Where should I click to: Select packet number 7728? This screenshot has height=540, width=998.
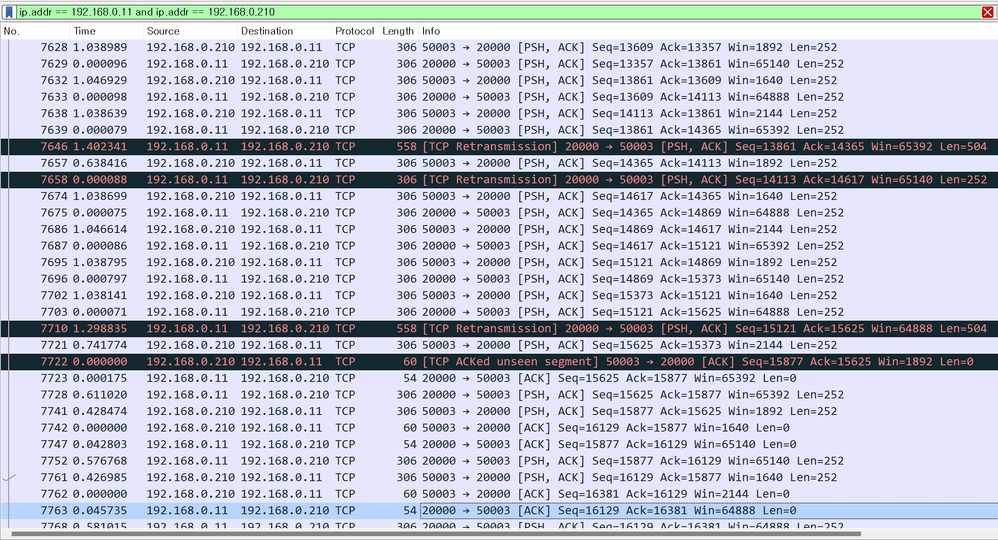click(499, 395)
